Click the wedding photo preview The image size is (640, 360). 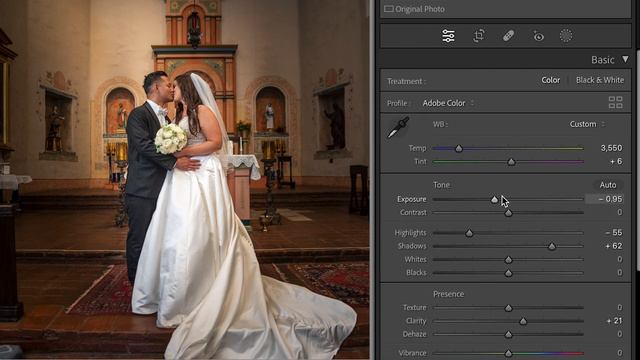pos(184,180)
